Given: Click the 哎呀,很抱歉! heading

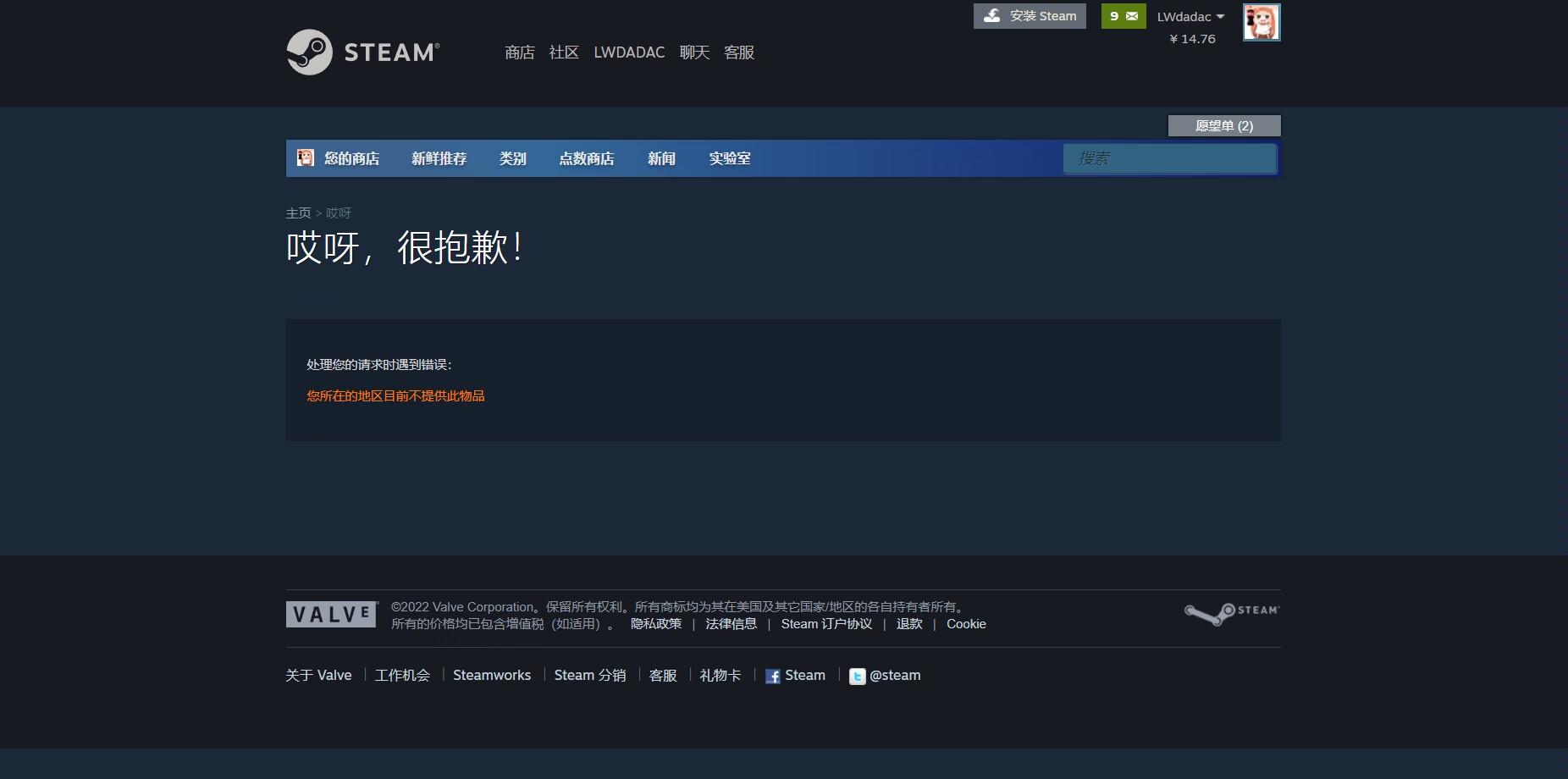Looking at the screenshot, I should pos(405,248).
